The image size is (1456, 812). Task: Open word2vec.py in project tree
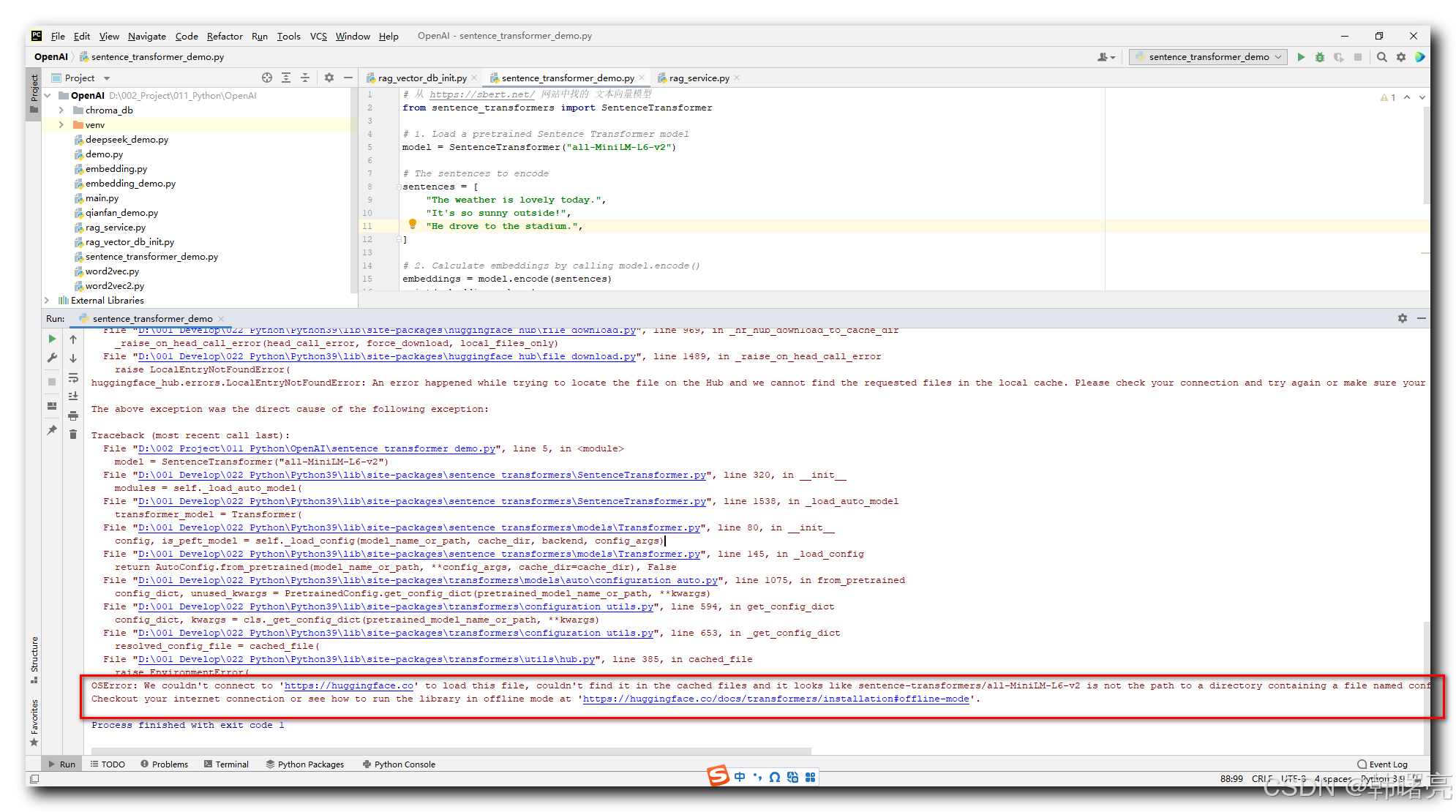(112, 271)
